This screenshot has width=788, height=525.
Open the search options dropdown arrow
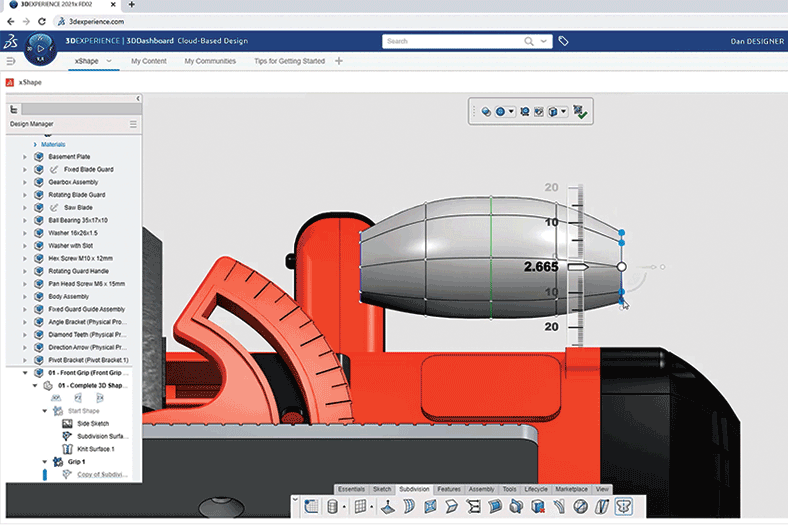click(x=544, y=41)
